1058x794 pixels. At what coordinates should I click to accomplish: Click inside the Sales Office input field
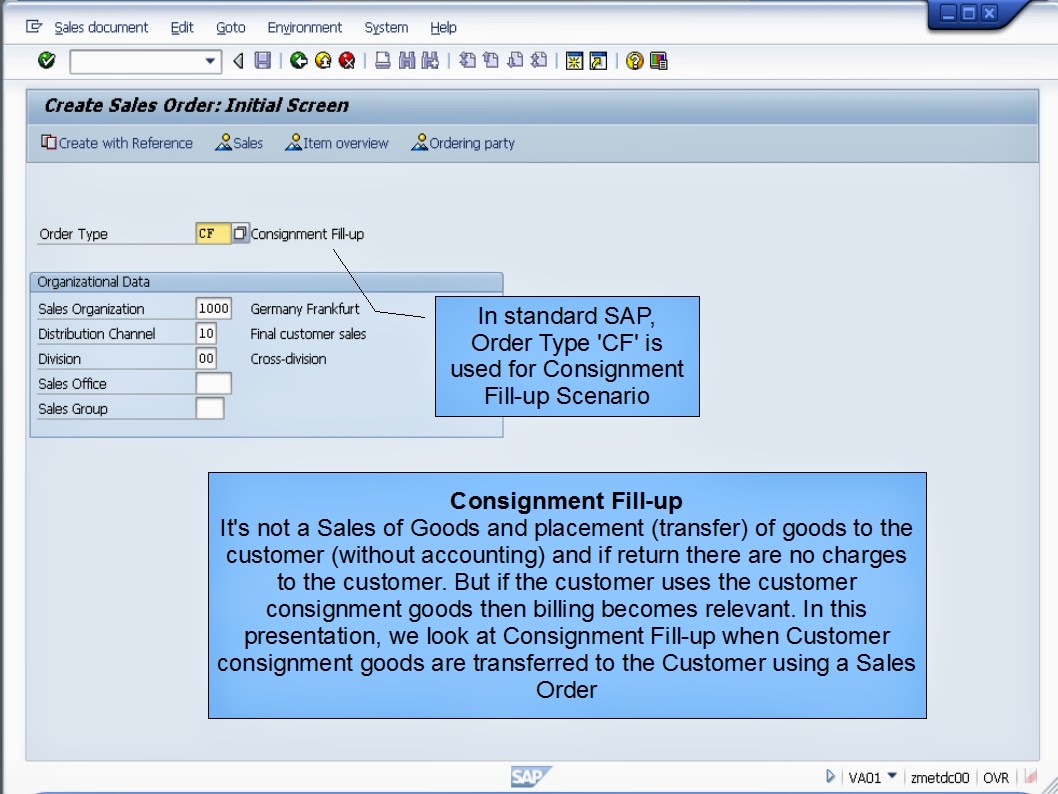(x=213, y=382)
